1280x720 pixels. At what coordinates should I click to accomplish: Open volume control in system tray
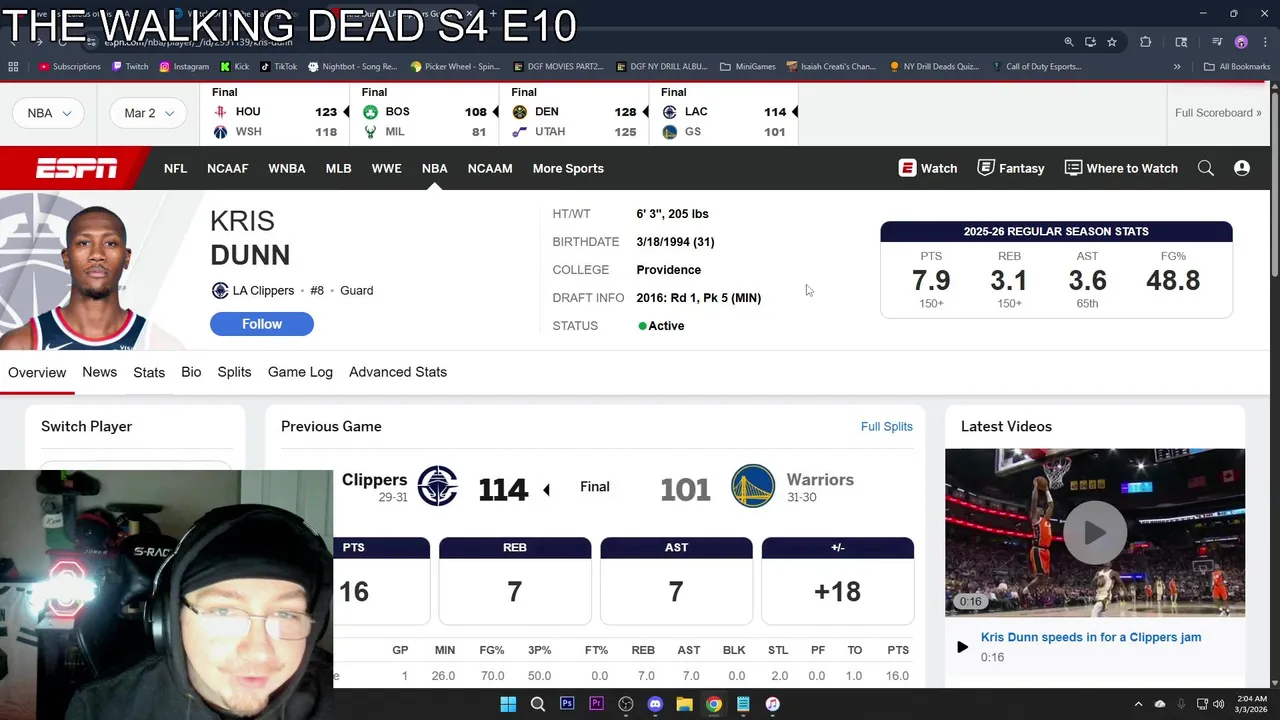pyautogui.click(x=1219, y=704)
